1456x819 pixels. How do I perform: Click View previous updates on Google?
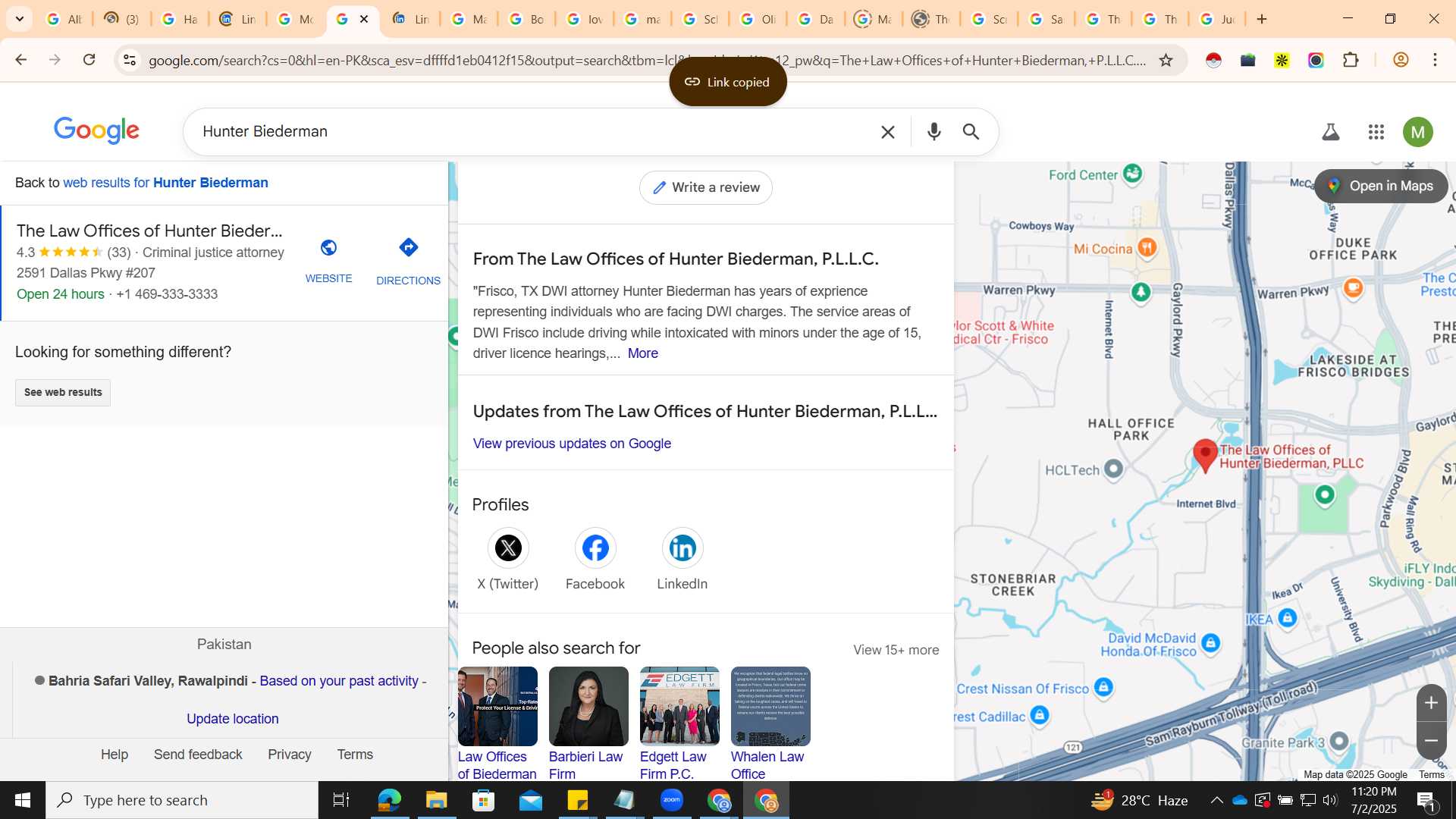[x=572, y=444]
